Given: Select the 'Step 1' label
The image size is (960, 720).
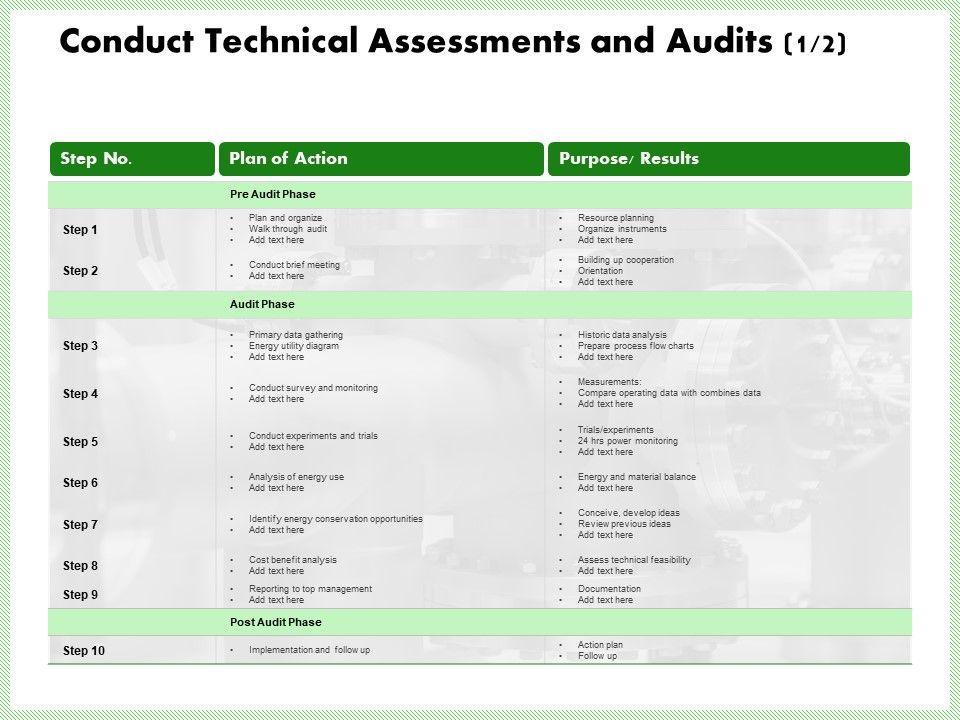Looking at the screenshot, I should [80, 230].
